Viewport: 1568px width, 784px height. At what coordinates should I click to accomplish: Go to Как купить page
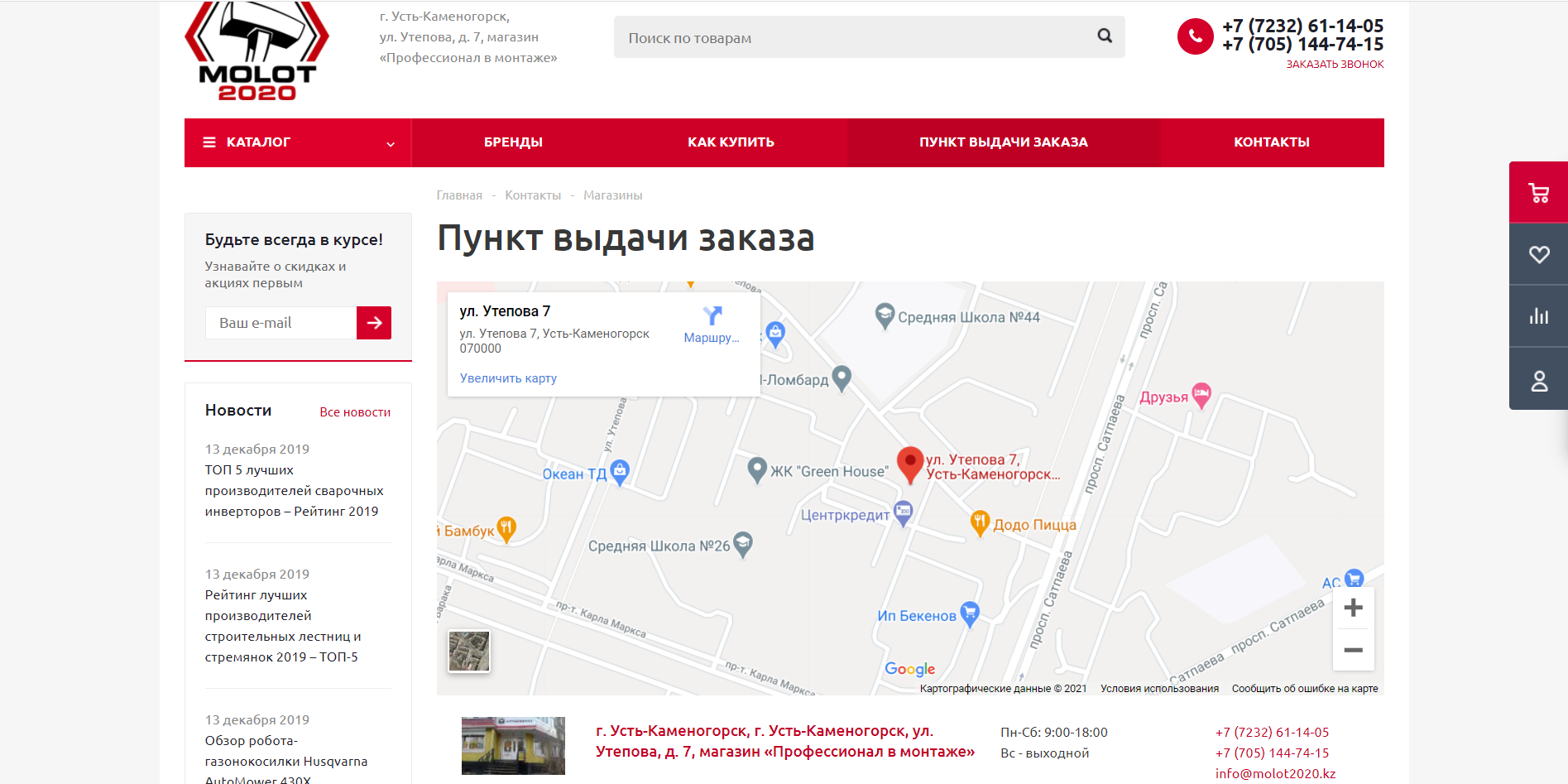point(731,142)
